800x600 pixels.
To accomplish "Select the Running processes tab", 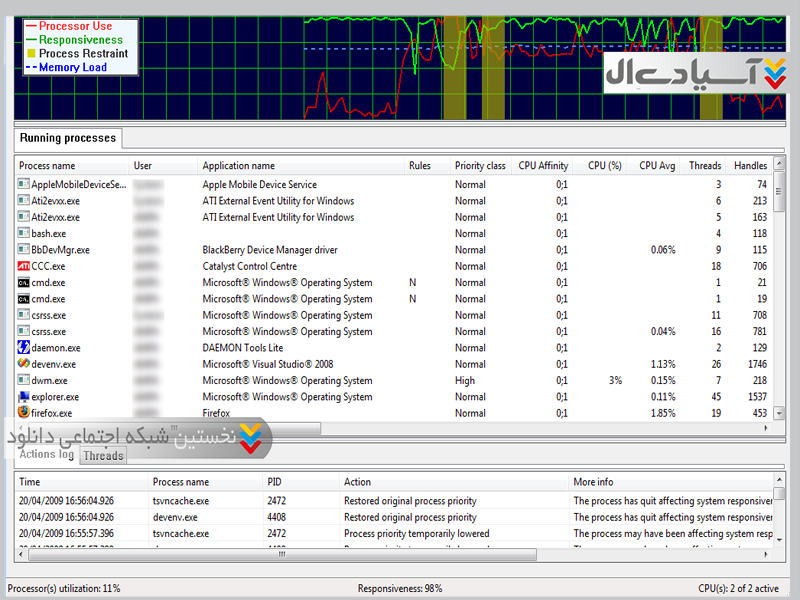I will pyautogui.click(x=68, y=138).
